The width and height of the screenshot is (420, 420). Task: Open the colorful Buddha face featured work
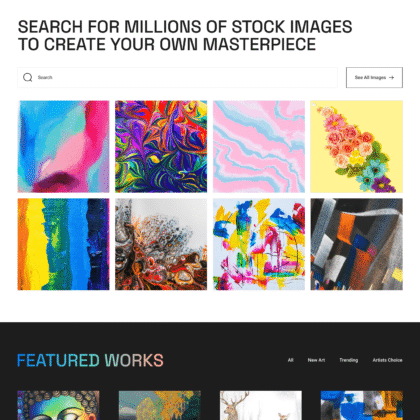point(58,405)
